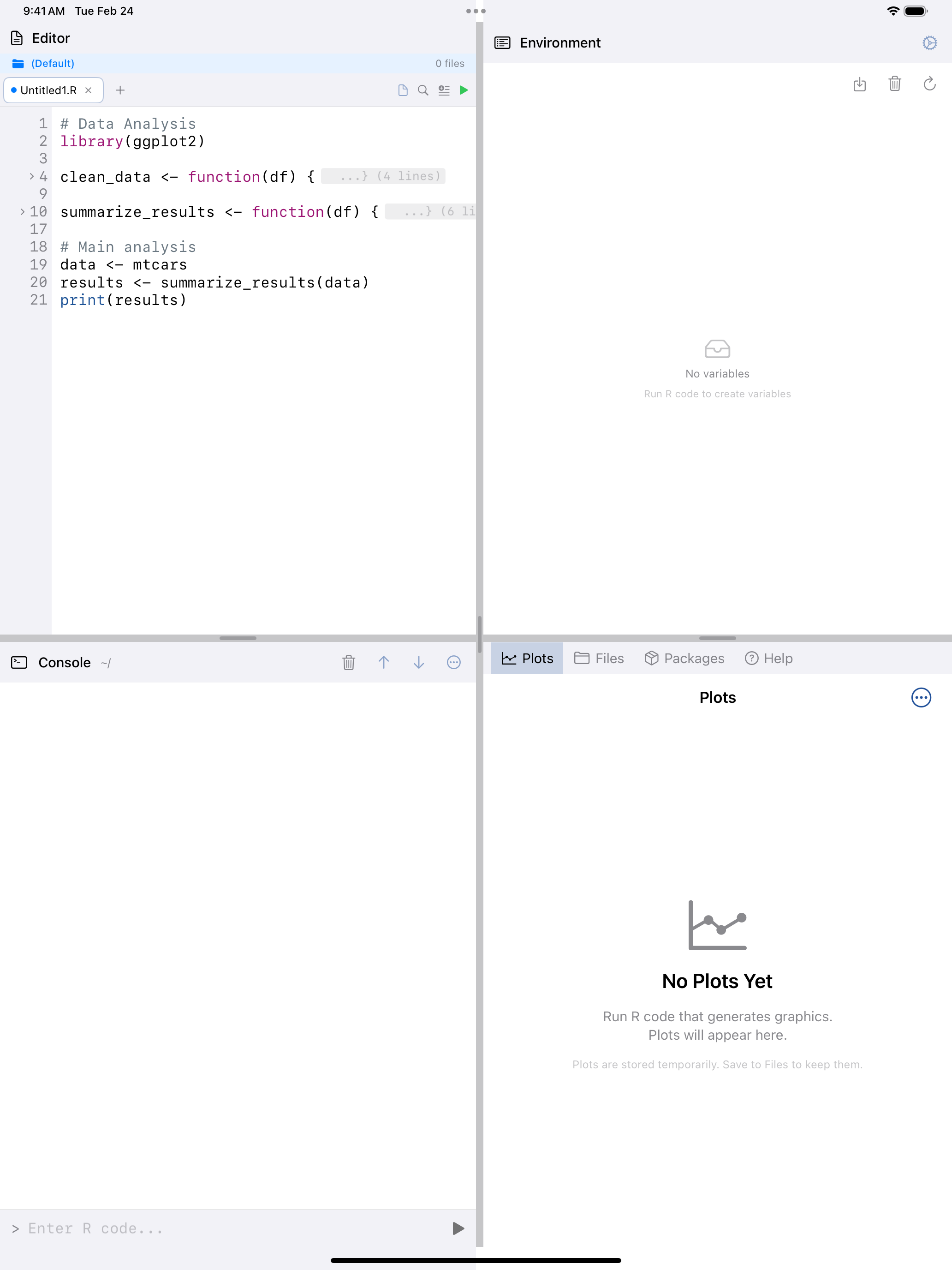This screenshot has height=1270, width=952.
Task: Navigate to next console command with down arrow
Action: tap(418, 662)
